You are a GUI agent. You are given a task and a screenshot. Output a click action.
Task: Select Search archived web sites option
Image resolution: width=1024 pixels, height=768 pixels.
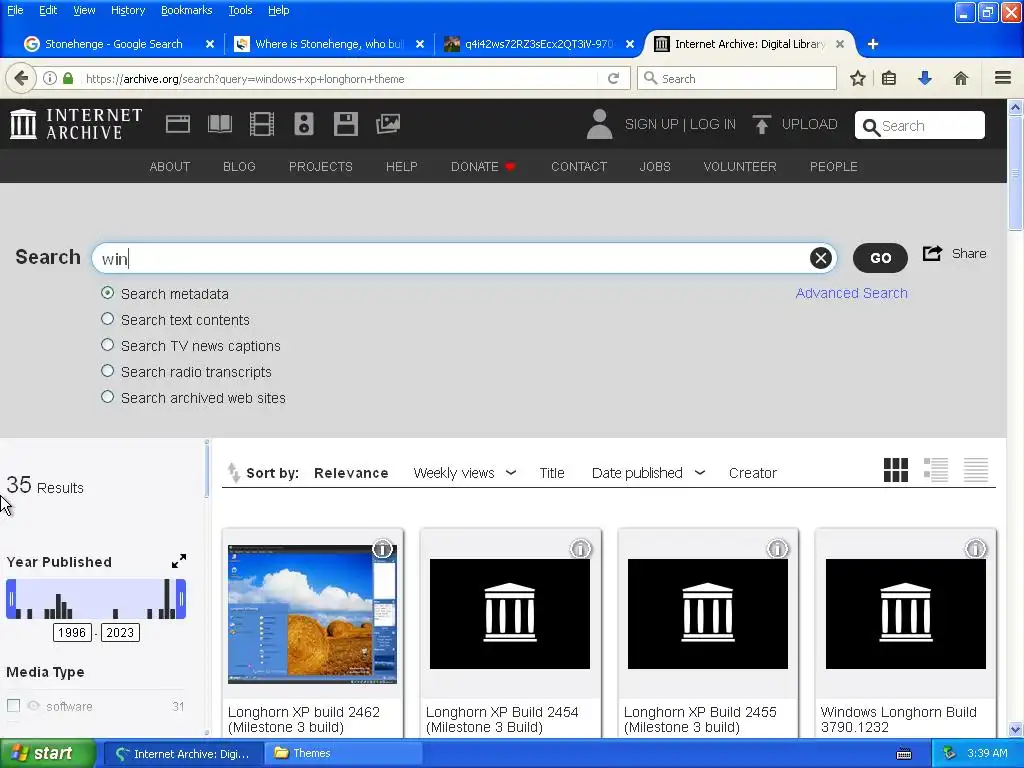[108, 397]
